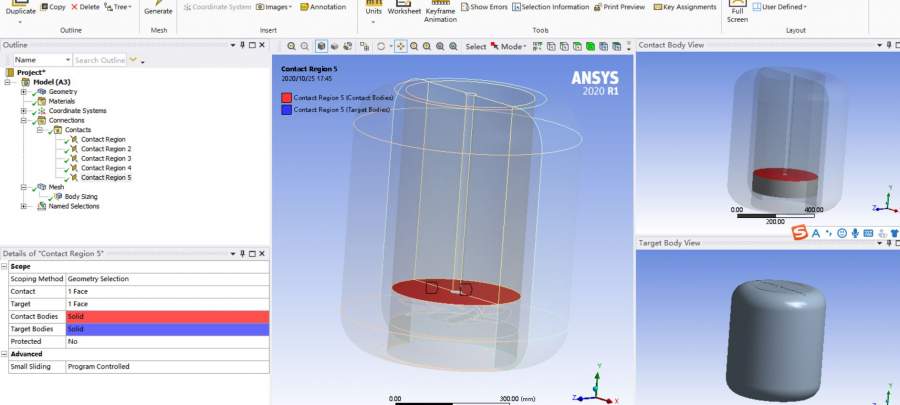Screen dimensions: 900x405
Task: Expand the Named Selections node
Action: [23, 206]
